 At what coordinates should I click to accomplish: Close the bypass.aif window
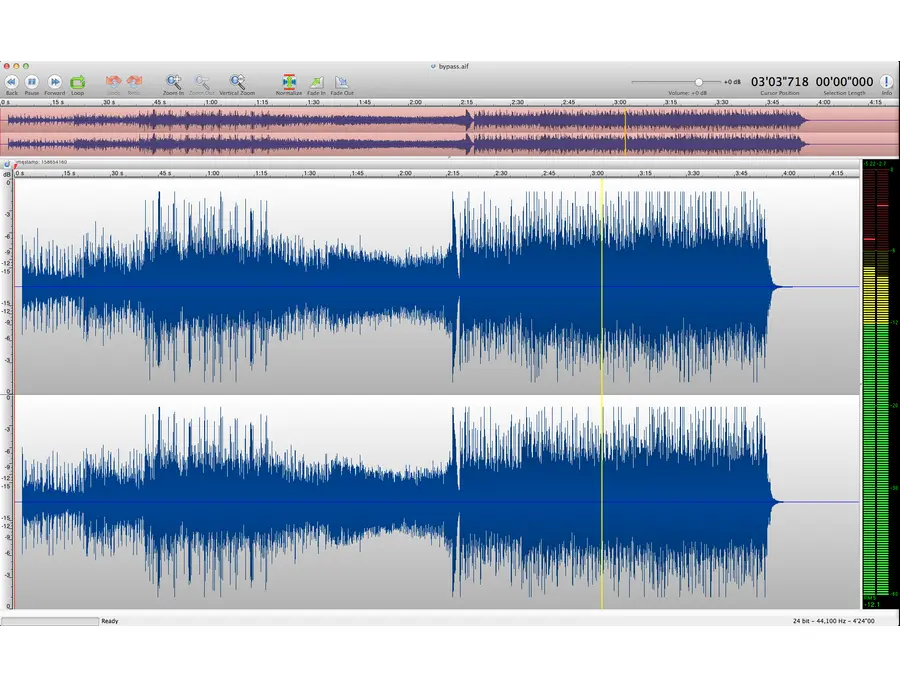click(x=7, y=67)
